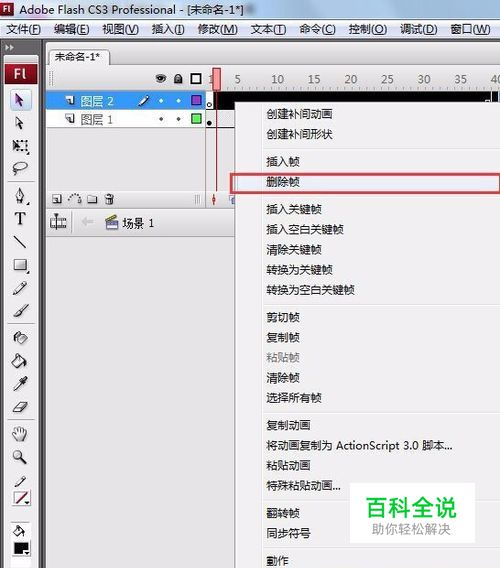Click the Add Motion Guide icon

(x=75, y=199)
